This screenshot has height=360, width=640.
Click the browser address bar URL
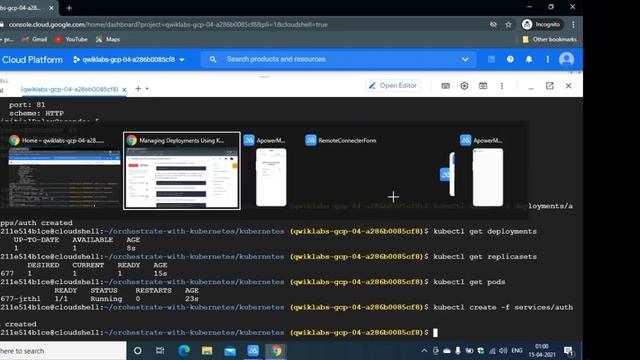[168, 24]
